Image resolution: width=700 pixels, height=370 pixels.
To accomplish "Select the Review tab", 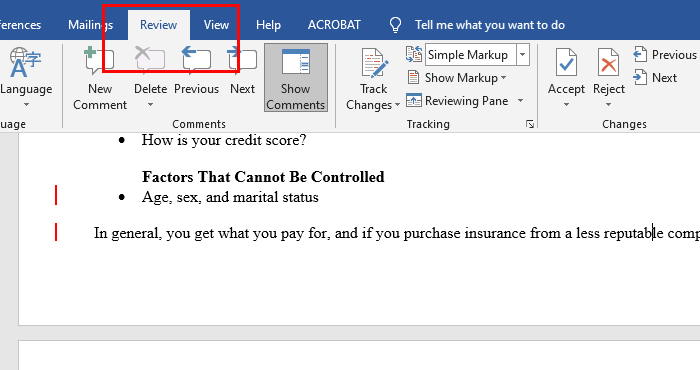I will [x=158, y=25].
